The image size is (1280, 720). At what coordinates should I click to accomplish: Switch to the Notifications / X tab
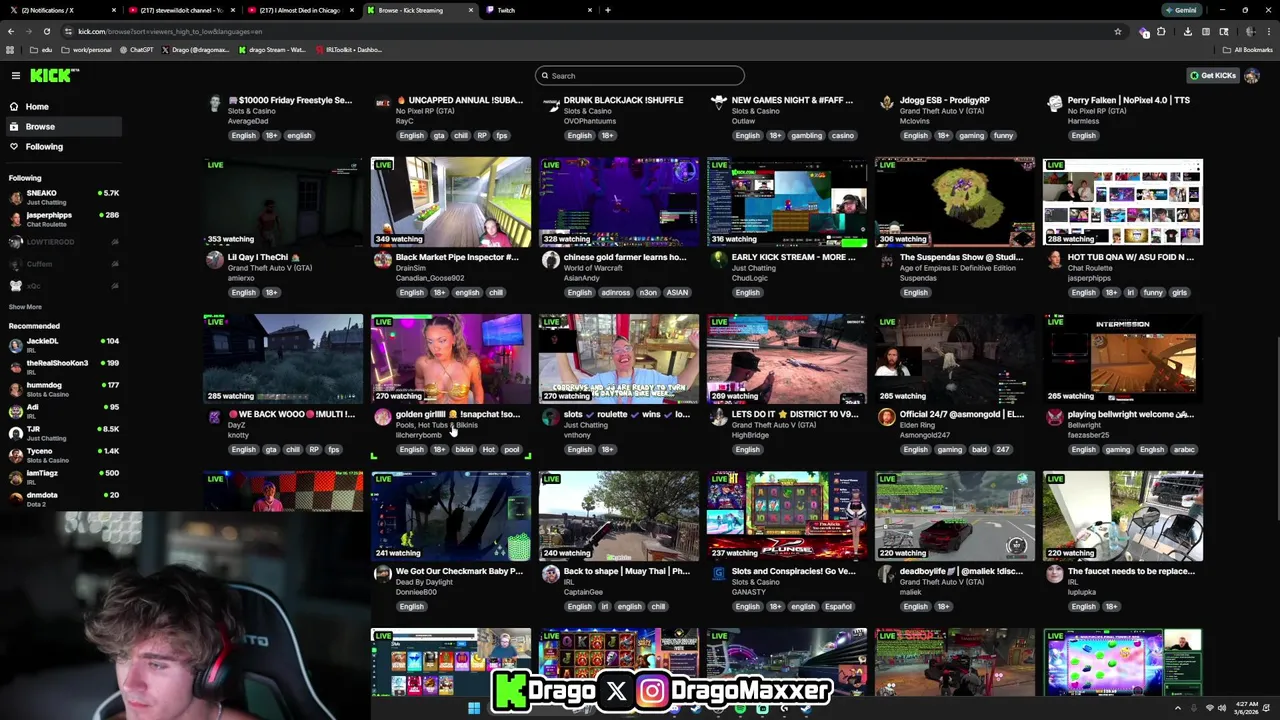62,10
